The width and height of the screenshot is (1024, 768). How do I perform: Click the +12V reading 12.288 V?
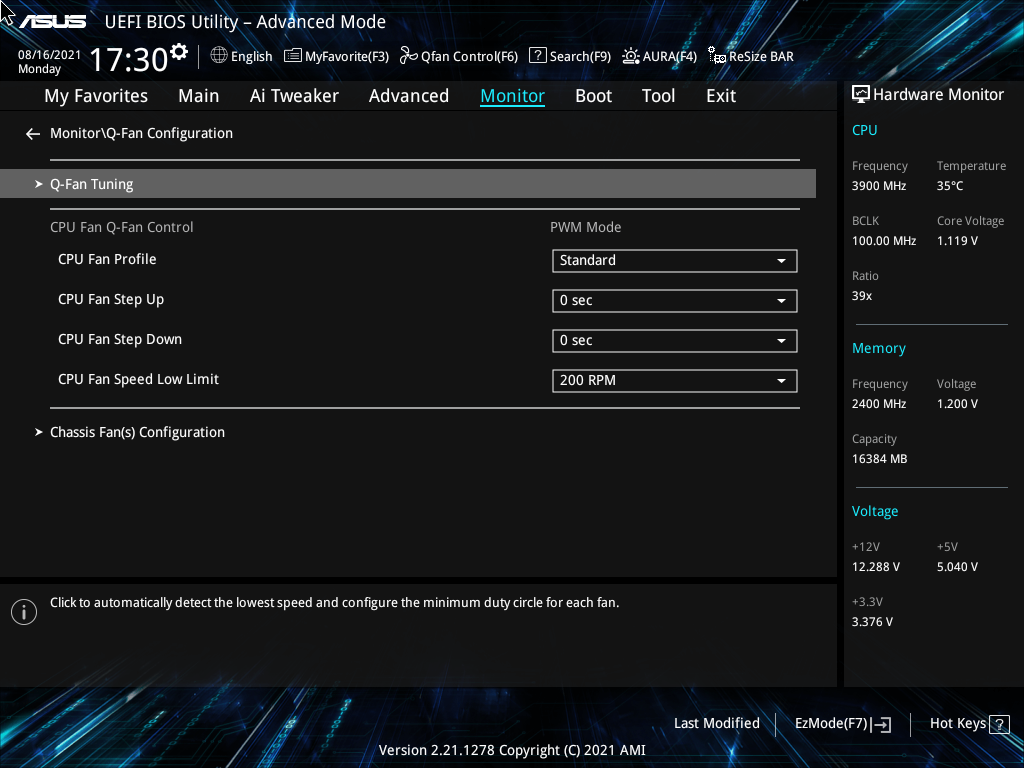(x=875, y=567)
